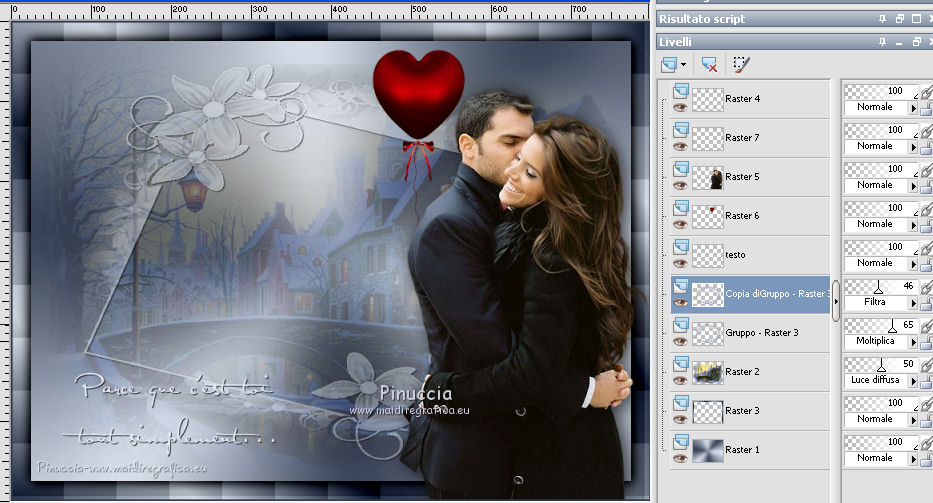This screenshot has width=933, height=503.
Task: Click opacity bar of Raster 4 layer
Action: (x=881, y=91)
